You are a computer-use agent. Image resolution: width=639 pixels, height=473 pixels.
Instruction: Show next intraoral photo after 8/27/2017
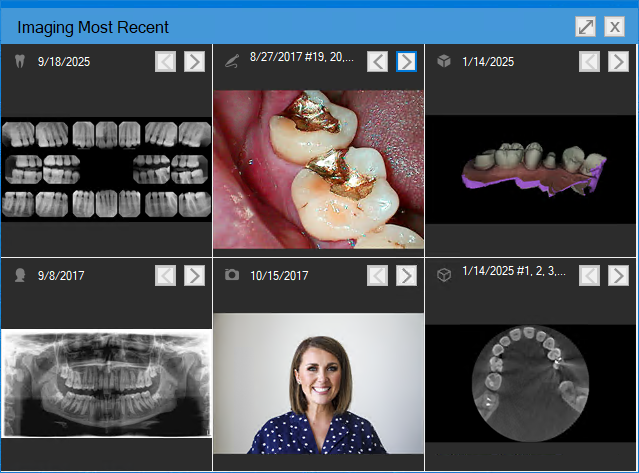pyautogui.click(x=406, y=62)
